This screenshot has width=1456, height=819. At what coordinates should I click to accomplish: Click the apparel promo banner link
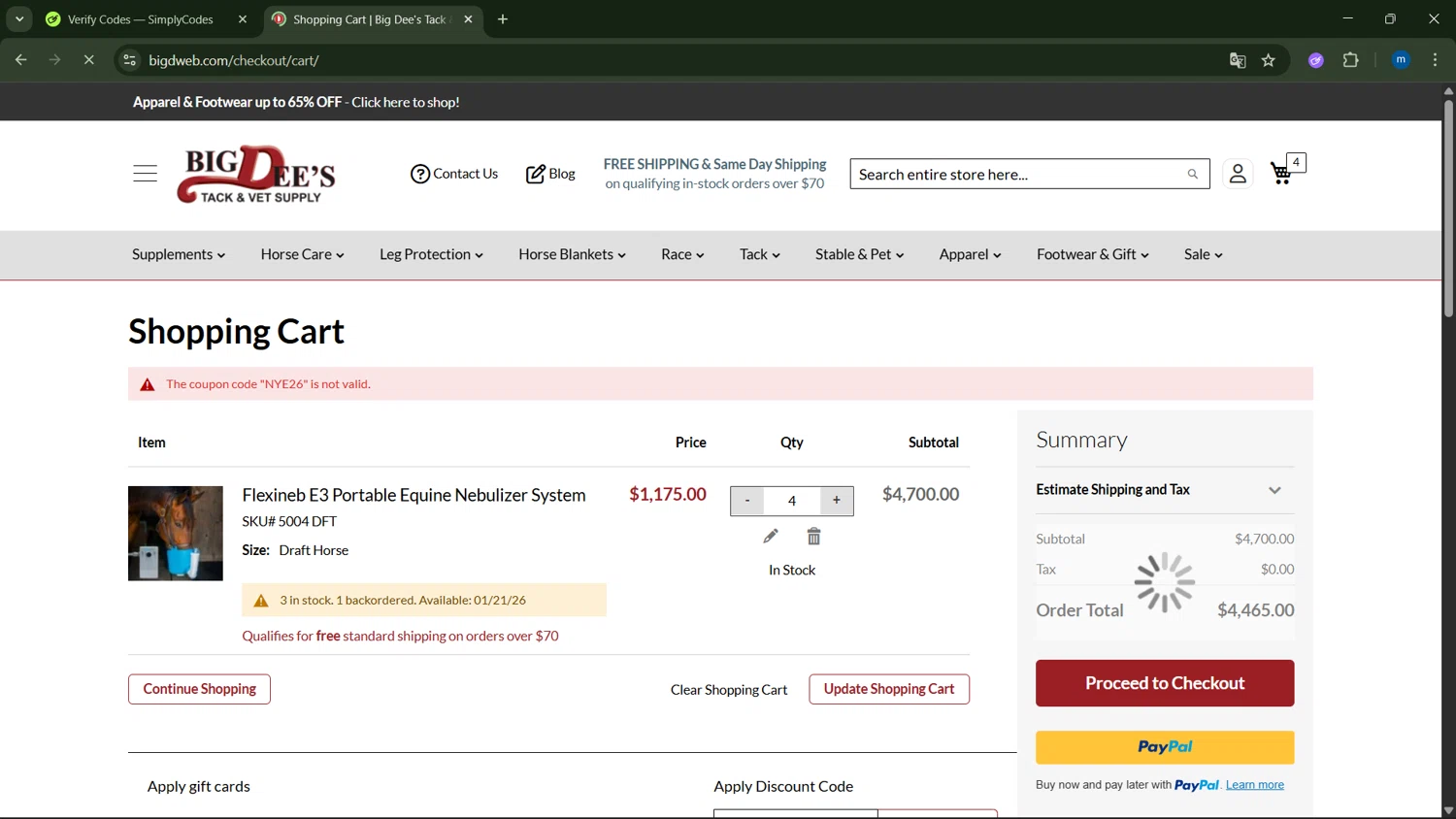295,102
